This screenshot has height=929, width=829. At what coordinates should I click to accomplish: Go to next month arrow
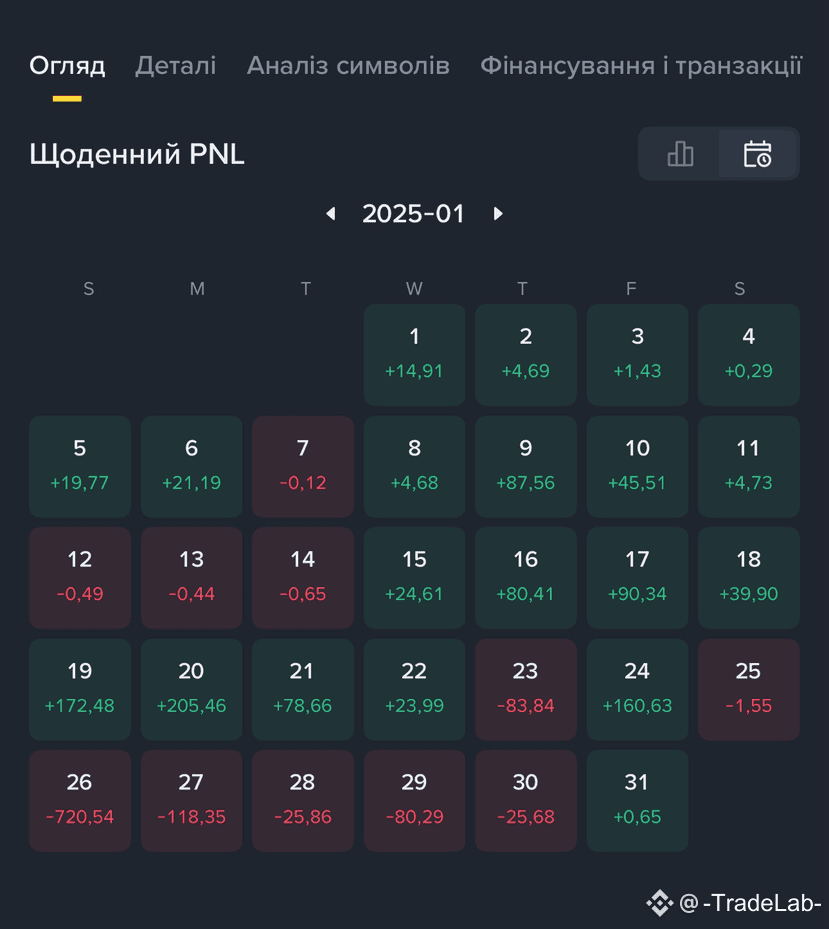(x=498, y=213)
